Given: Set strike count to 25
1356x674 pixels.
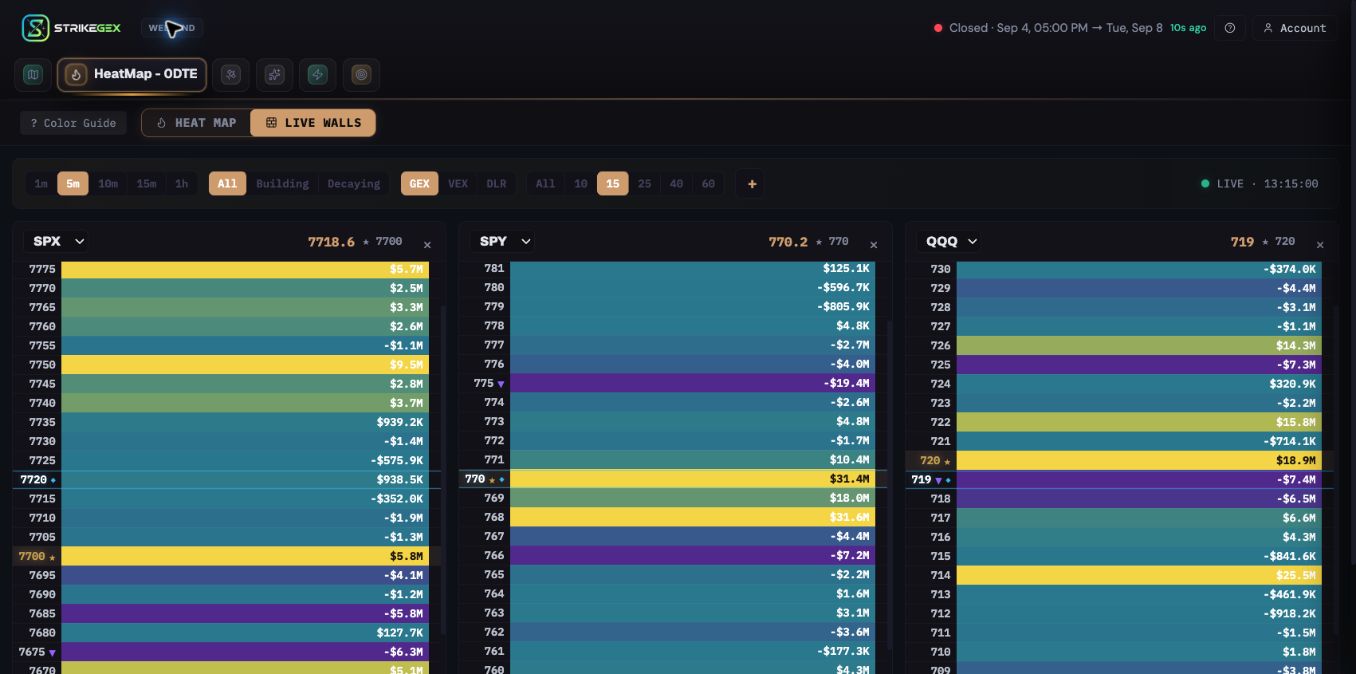Looking at the screenshot, I should (x=644, y=184).
